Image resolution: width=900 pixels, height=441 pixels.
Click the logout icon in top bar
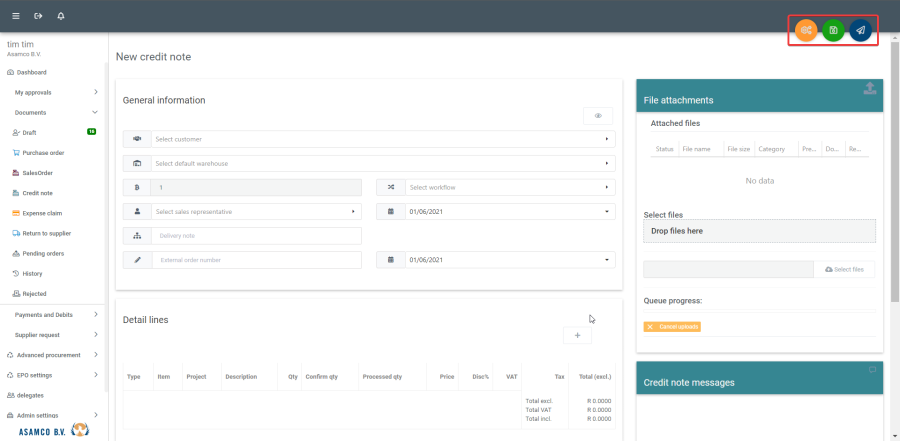38,16
